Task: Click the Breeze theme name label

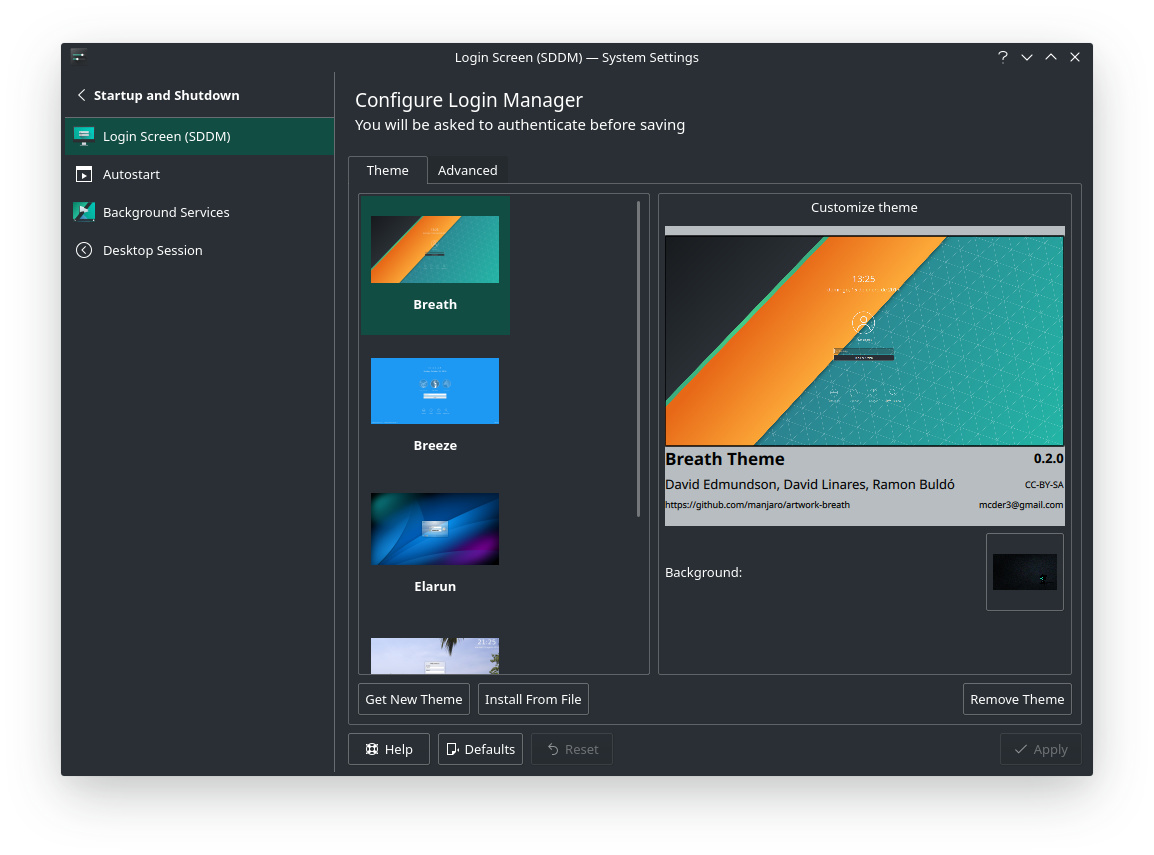Action: point(435,445)
